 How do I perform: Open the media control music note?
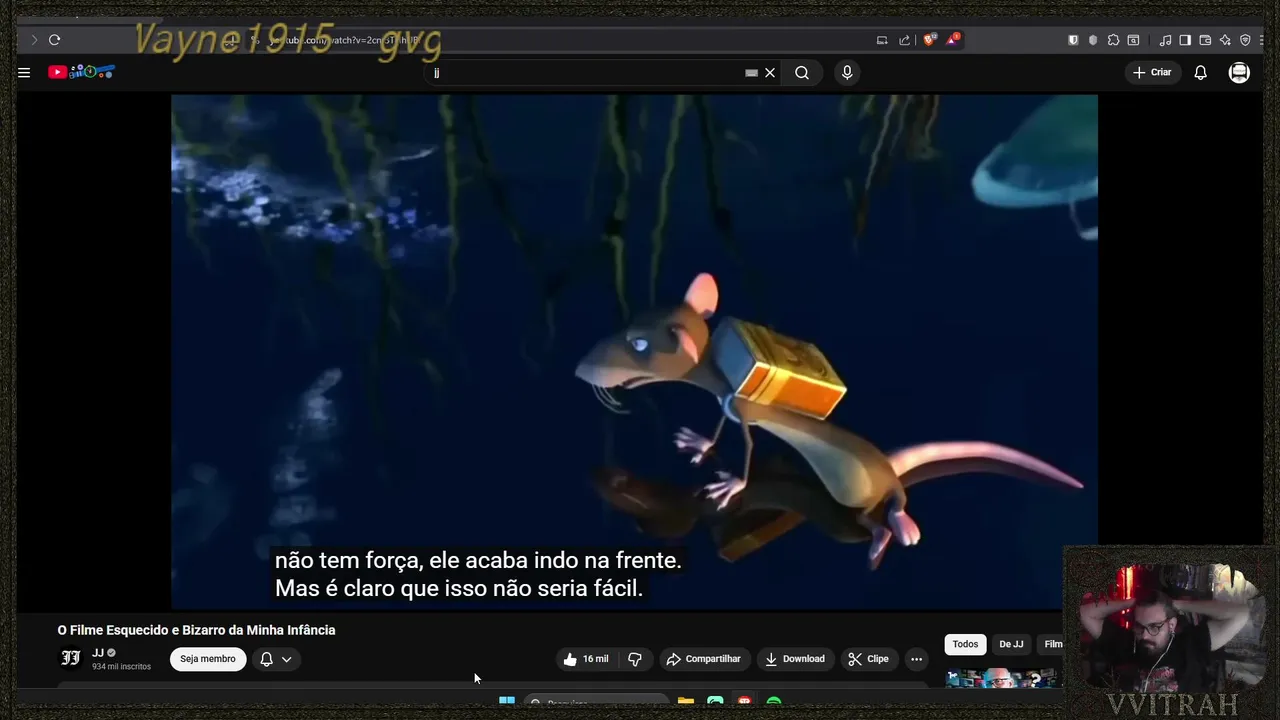(x=1165, y=40)
